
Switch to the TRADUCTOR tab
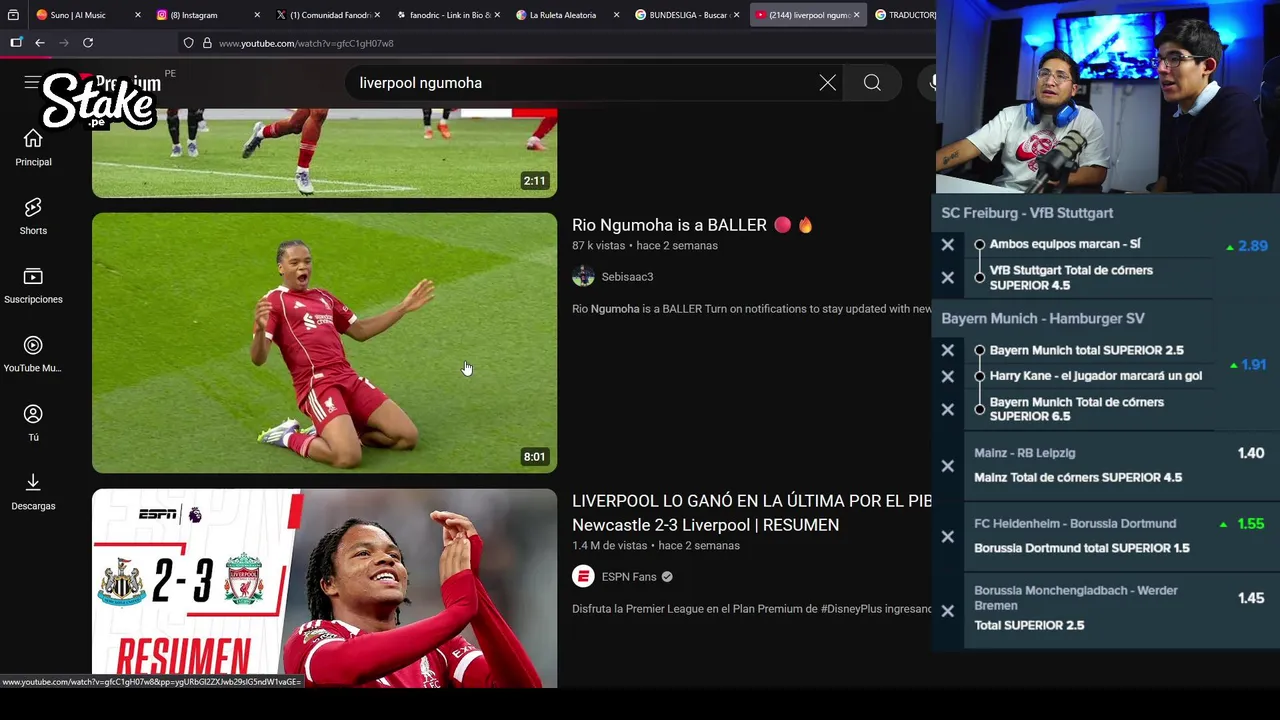click(904, 15)
